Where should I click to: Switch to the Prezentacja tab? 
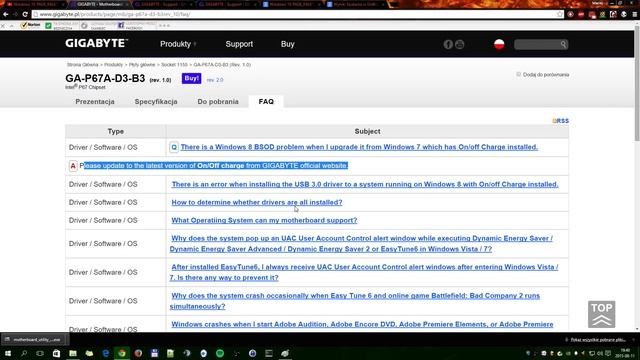[x=95, y=102]
